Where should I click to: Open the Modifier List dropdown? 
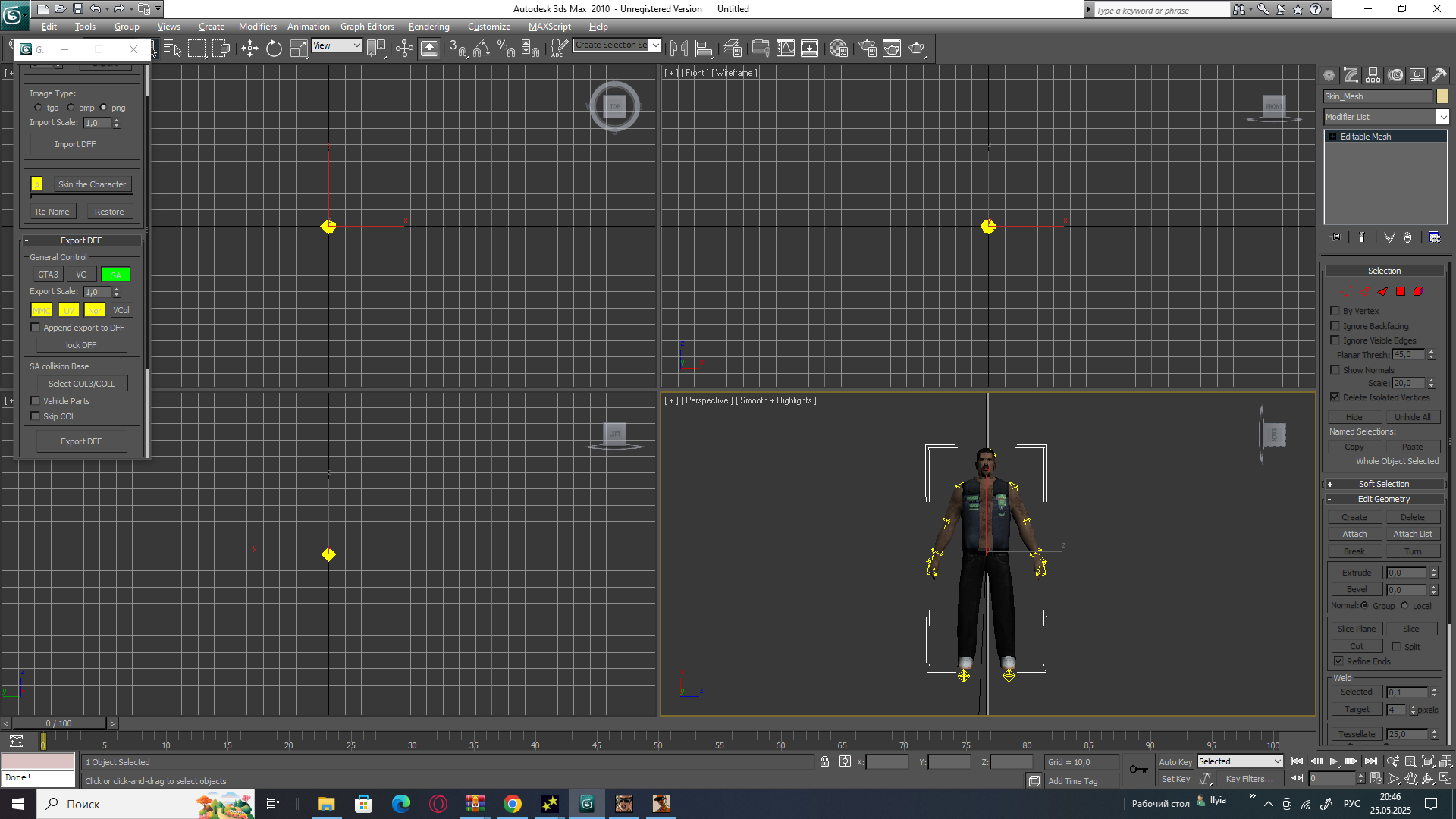pyautogui.click(x=1442, y=117)
